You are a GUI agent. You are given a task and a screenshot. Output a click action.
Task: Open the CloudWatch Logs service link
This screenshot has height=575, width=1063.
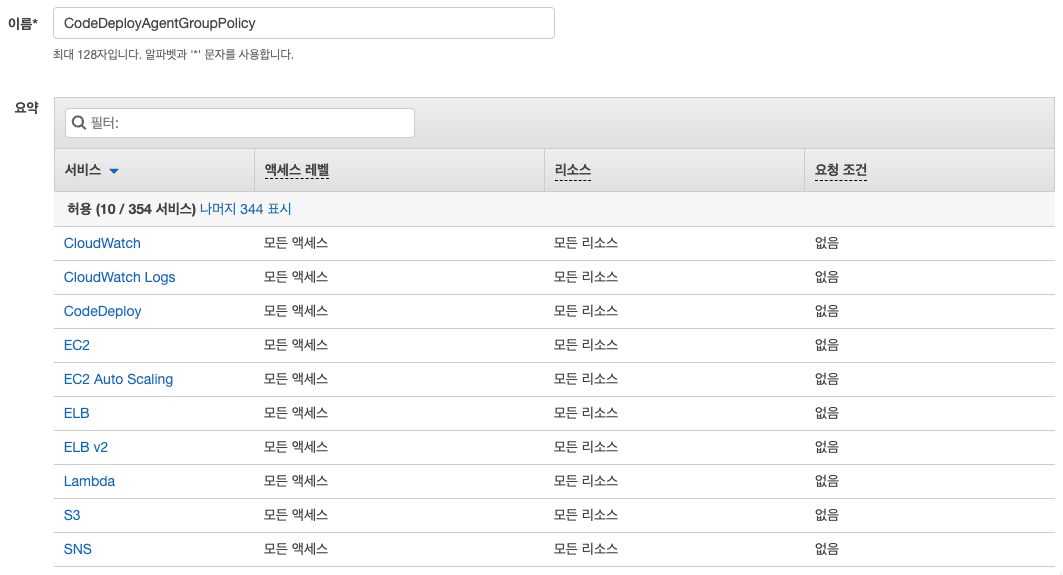[119, 277]
